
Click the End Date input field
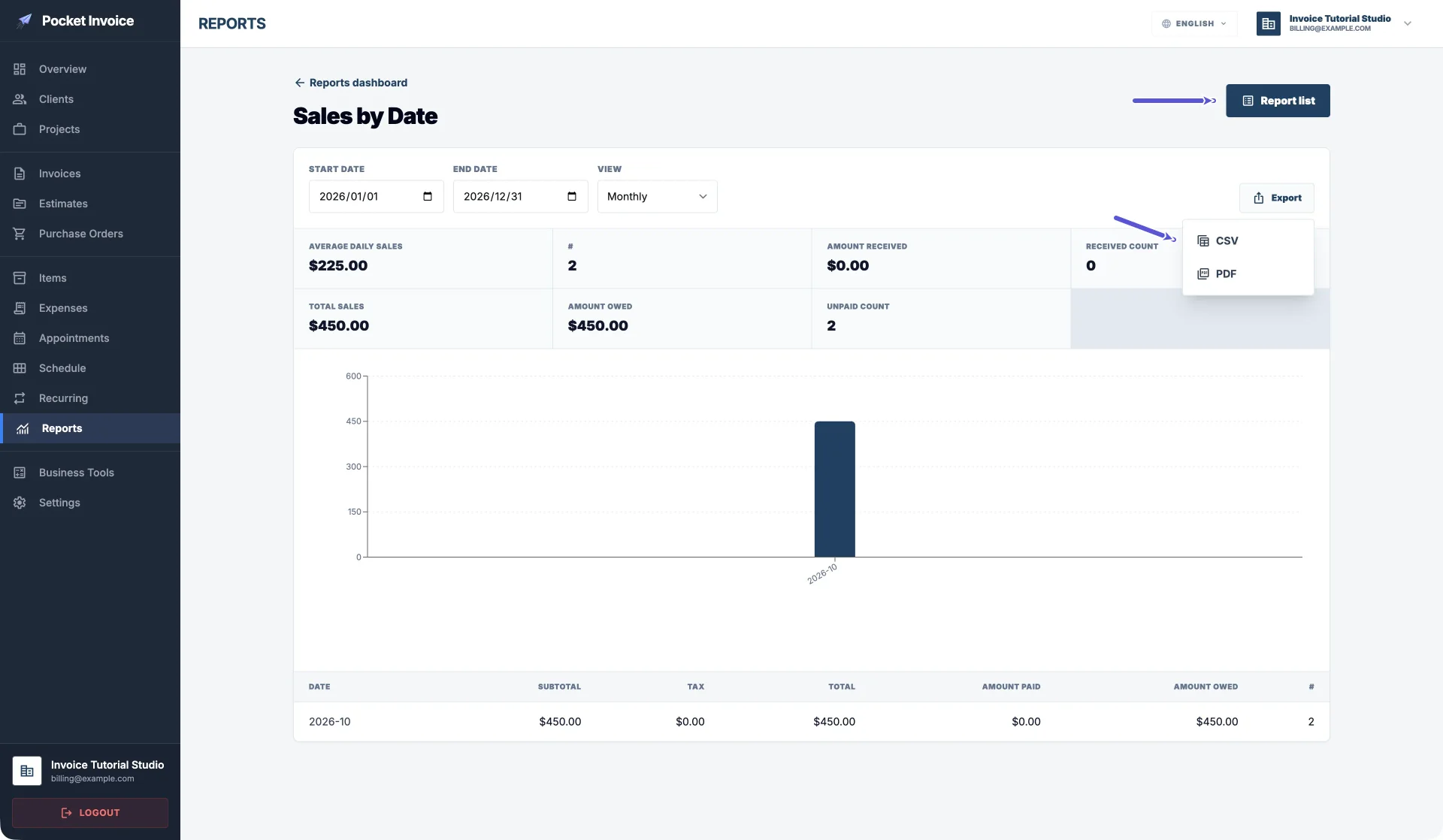[520, 197]
